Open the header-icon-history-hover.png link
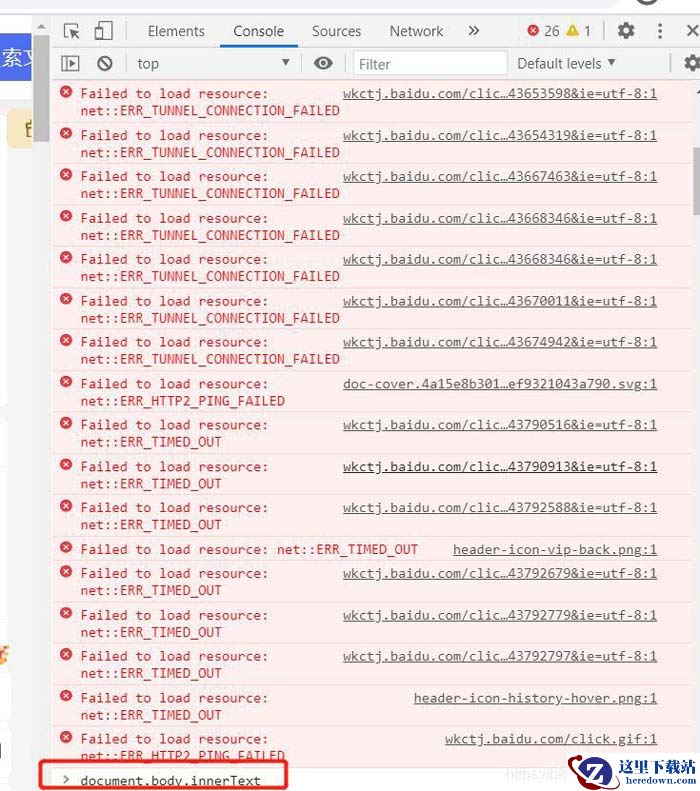This screenshot has width=700, height=791. (535, 698)
